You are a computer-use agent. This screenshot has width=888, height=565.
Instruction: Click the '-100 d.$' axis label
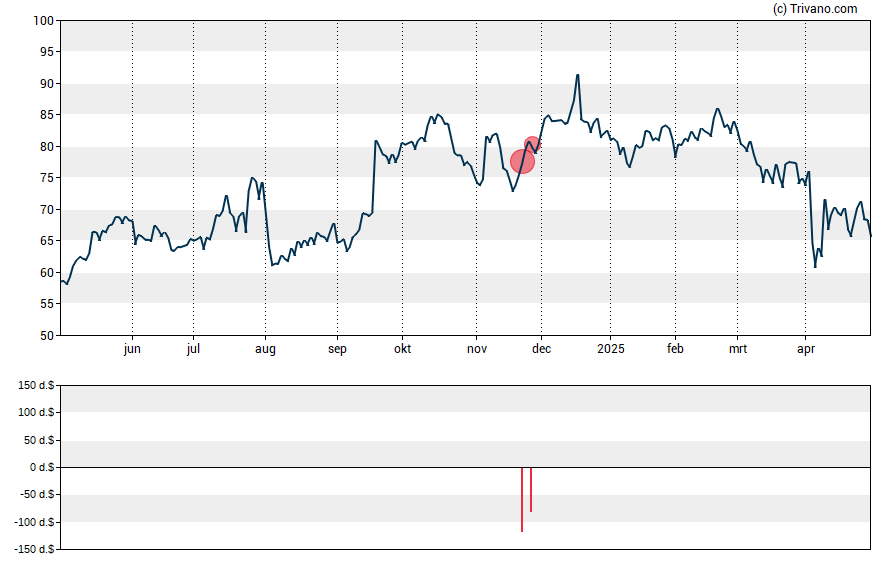35,522
